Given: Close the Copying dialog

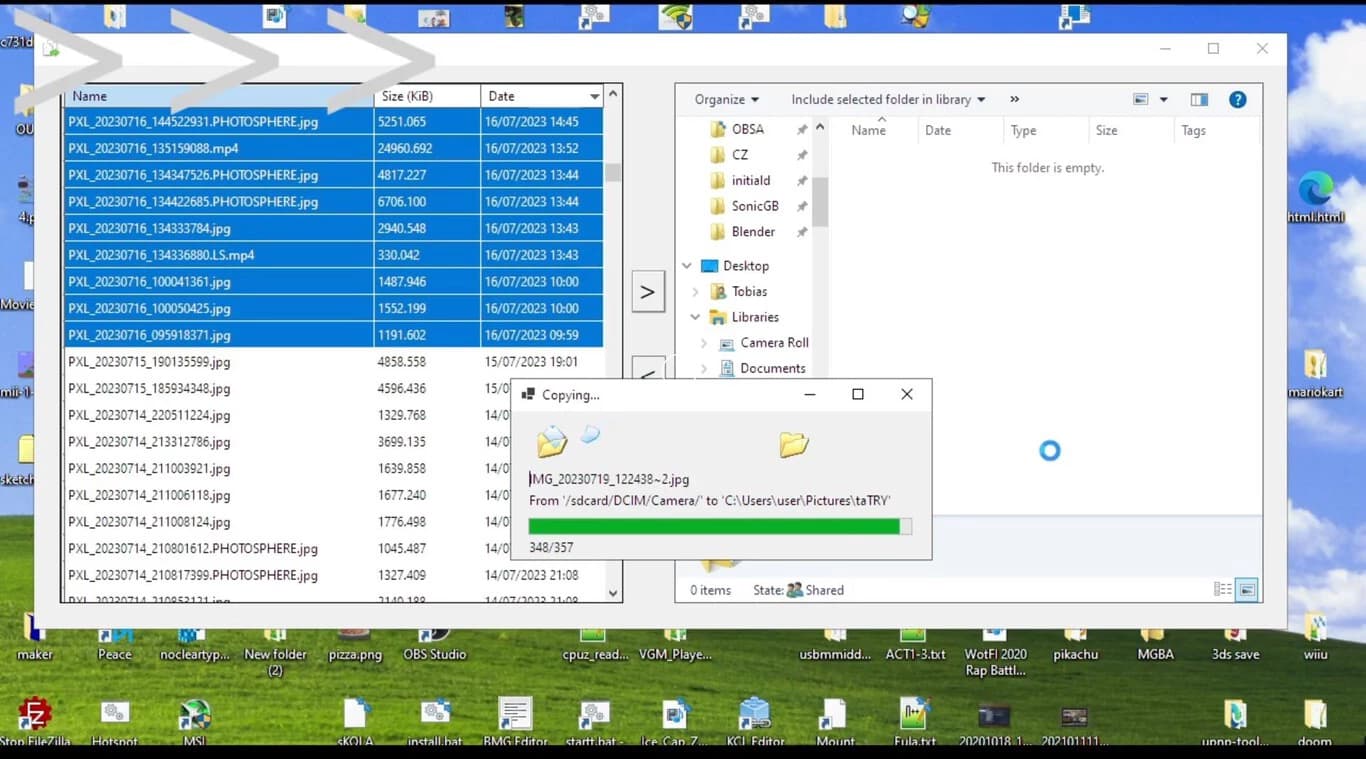Looking at the screenshot, I should coord(907,395).
